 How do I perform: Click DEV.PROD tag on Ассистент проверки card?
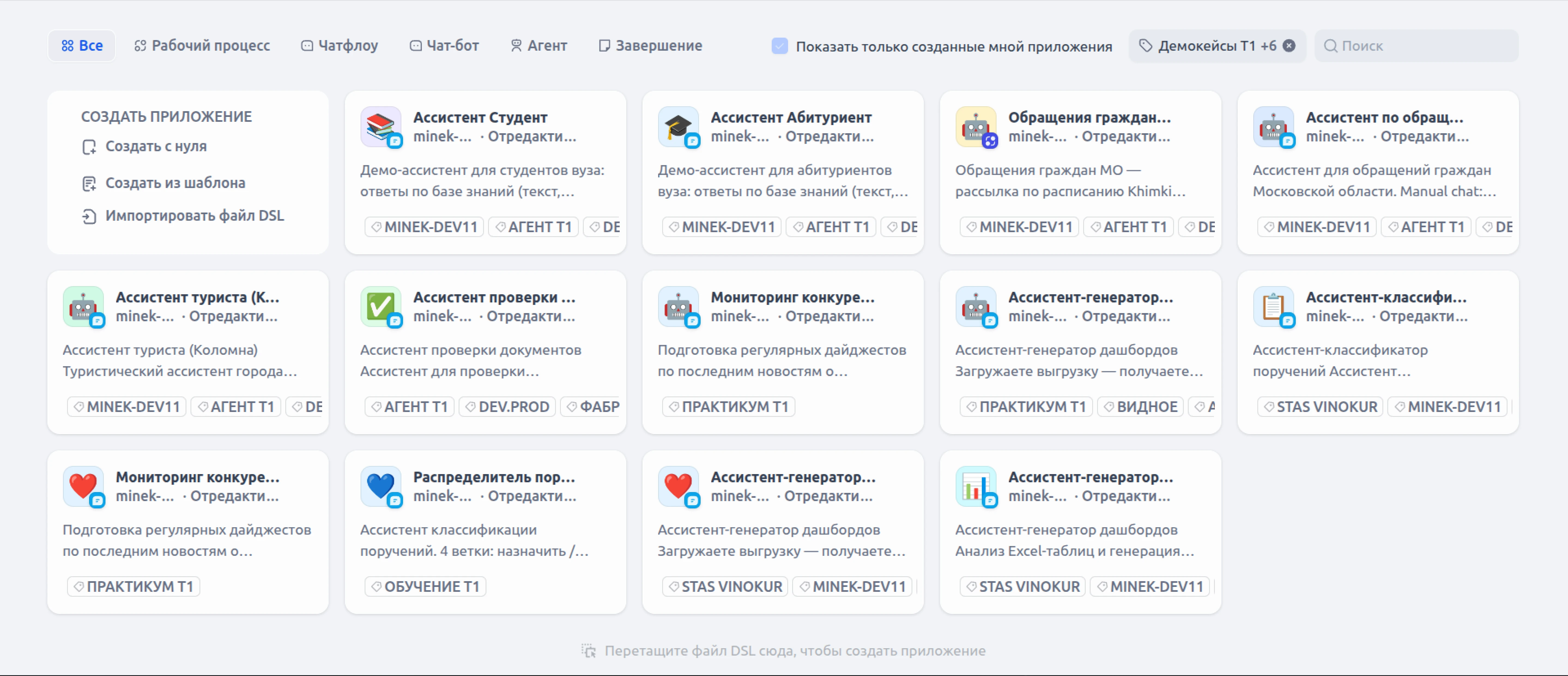(507, 407)
